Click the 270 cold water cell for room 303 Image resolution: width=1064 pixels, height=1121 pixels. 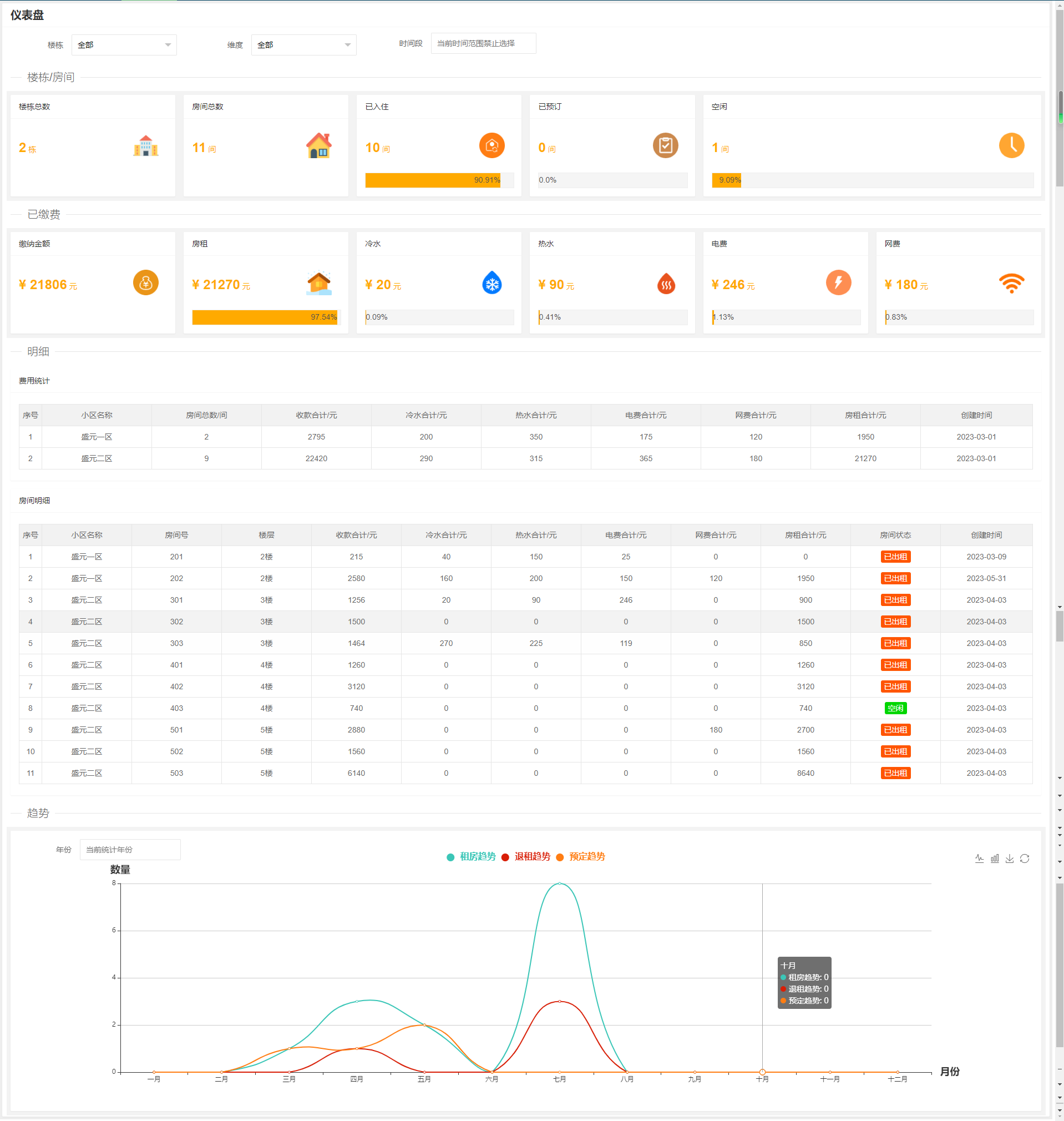[446, 643]
